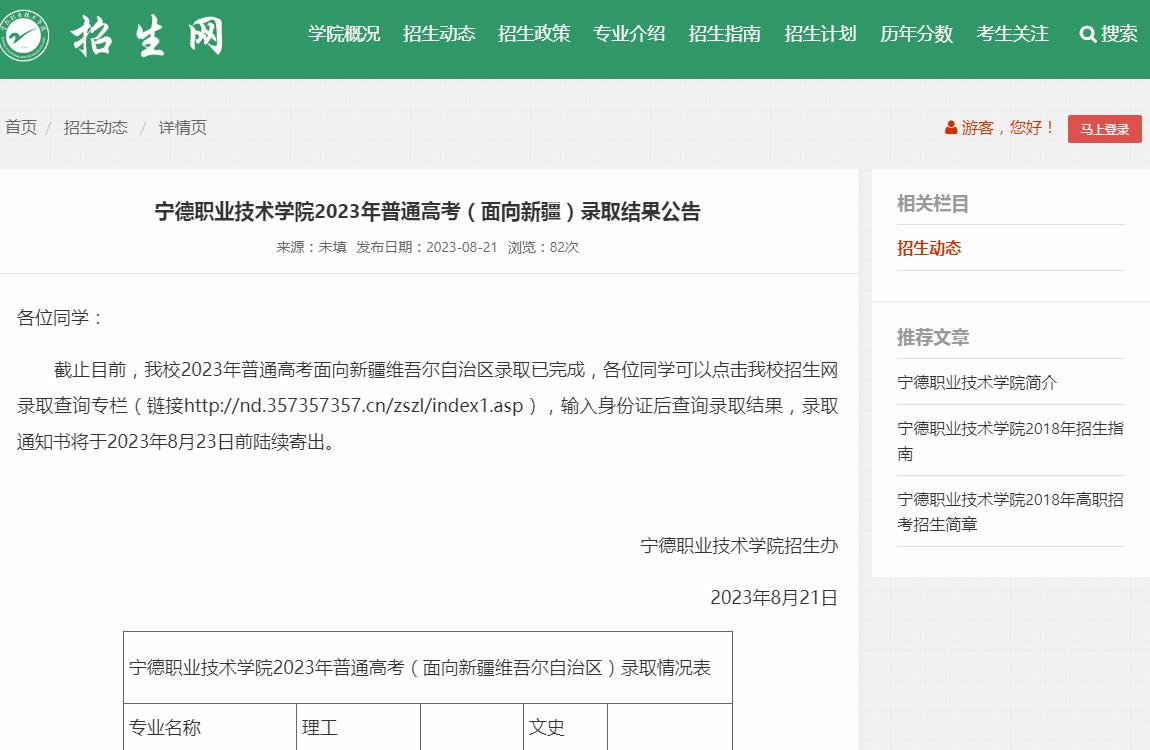
Task: Open 历年分数 menu item
Action: point(916,34)
